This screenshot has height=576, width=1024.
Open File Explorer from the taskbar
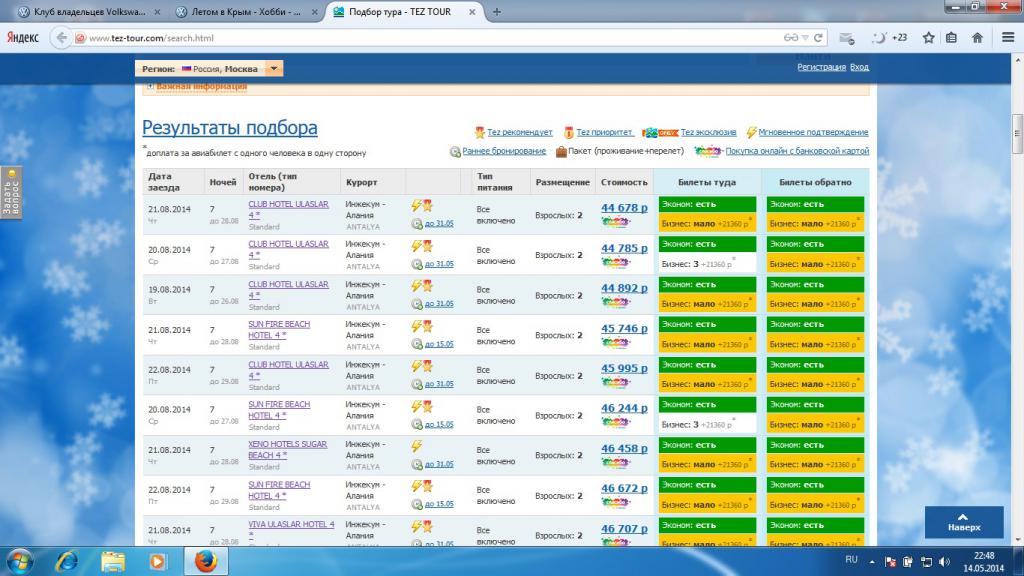112,562
